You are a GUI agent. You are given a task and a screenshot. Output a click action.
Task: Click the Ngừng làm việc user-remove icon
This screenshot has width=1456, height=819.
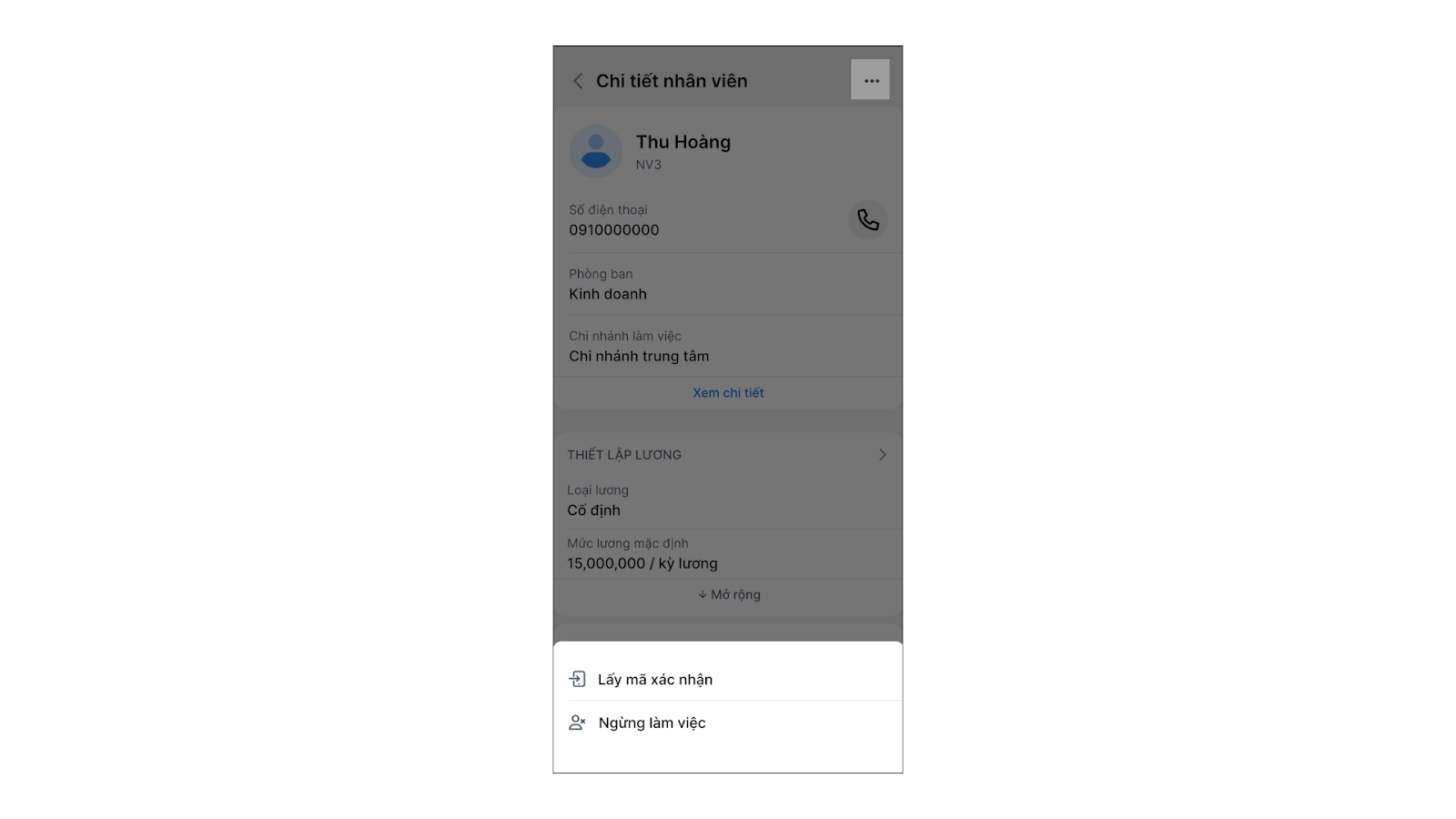tap(577, 723)
